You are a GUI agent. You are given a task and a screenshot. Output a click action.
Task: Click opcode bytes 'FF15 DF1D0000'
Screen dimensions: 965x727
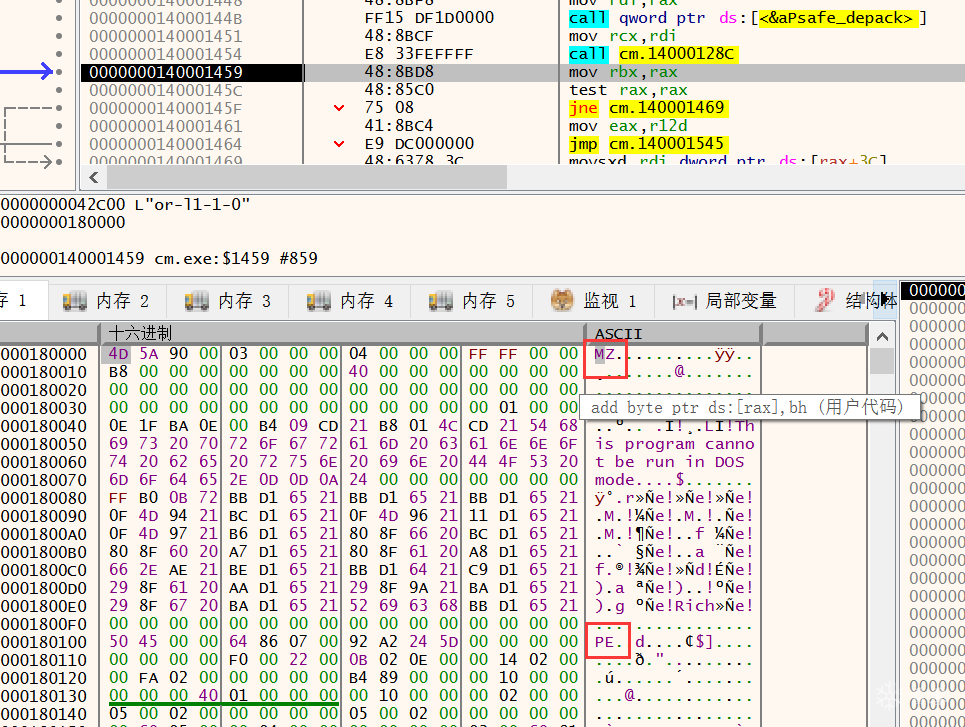click(x=430, y=18)
